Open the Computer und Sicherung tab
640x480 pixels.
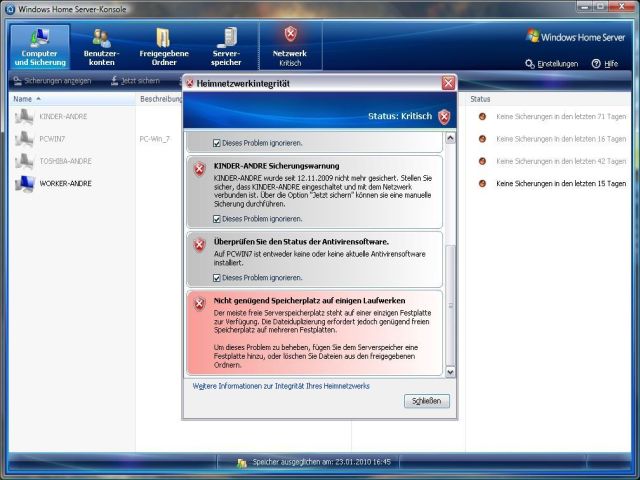click(x=40, y=47)
